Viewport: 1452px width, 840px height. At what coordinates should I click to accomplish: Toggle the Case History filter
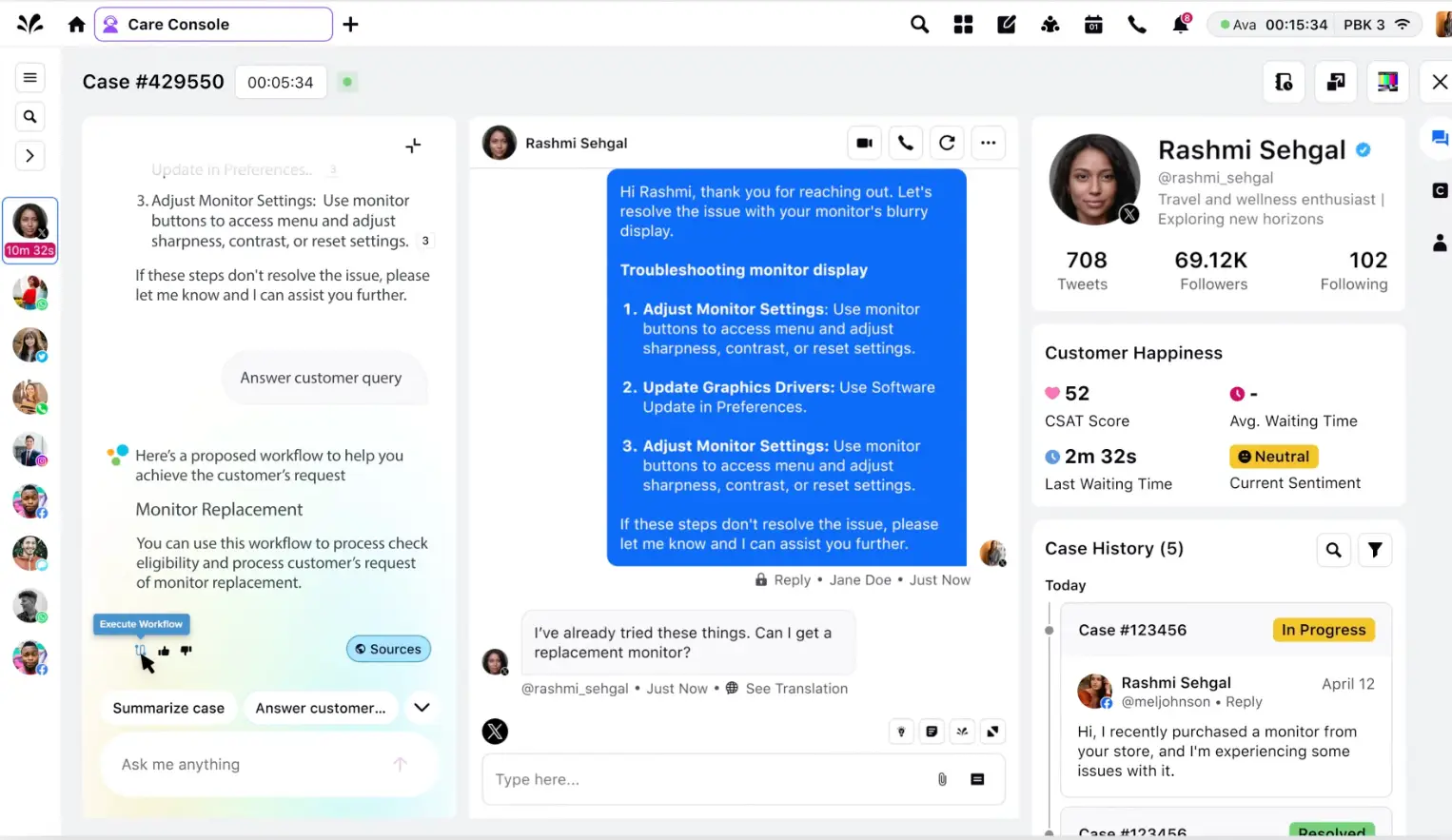point(1374,550)
